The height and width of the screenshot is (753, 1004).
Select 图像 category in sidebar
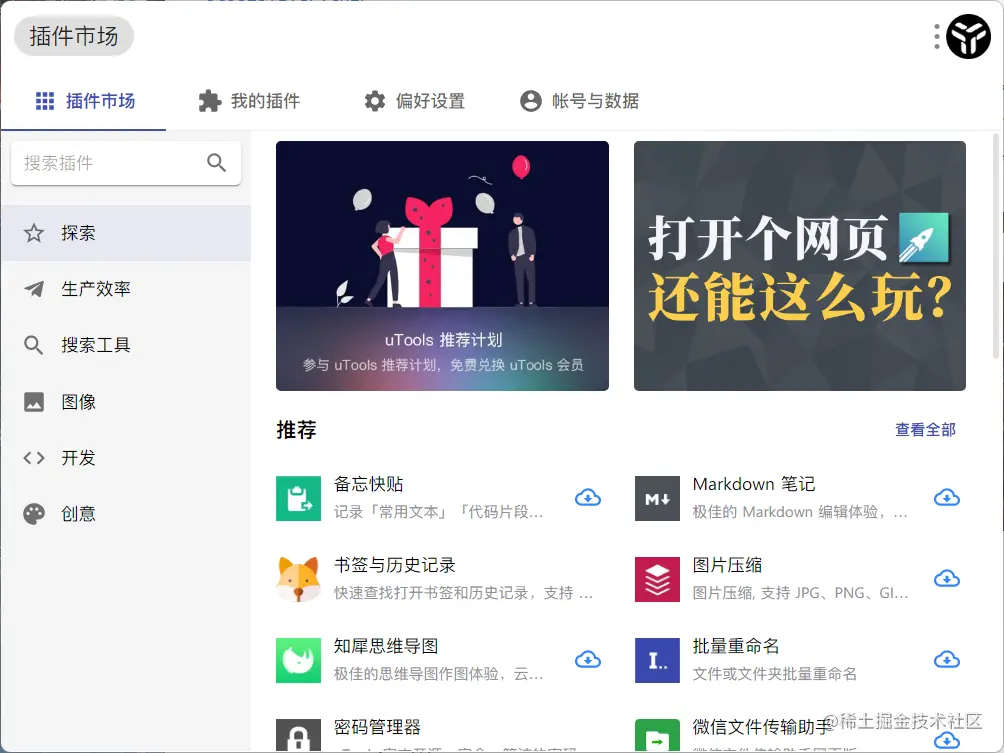[126, 401]
